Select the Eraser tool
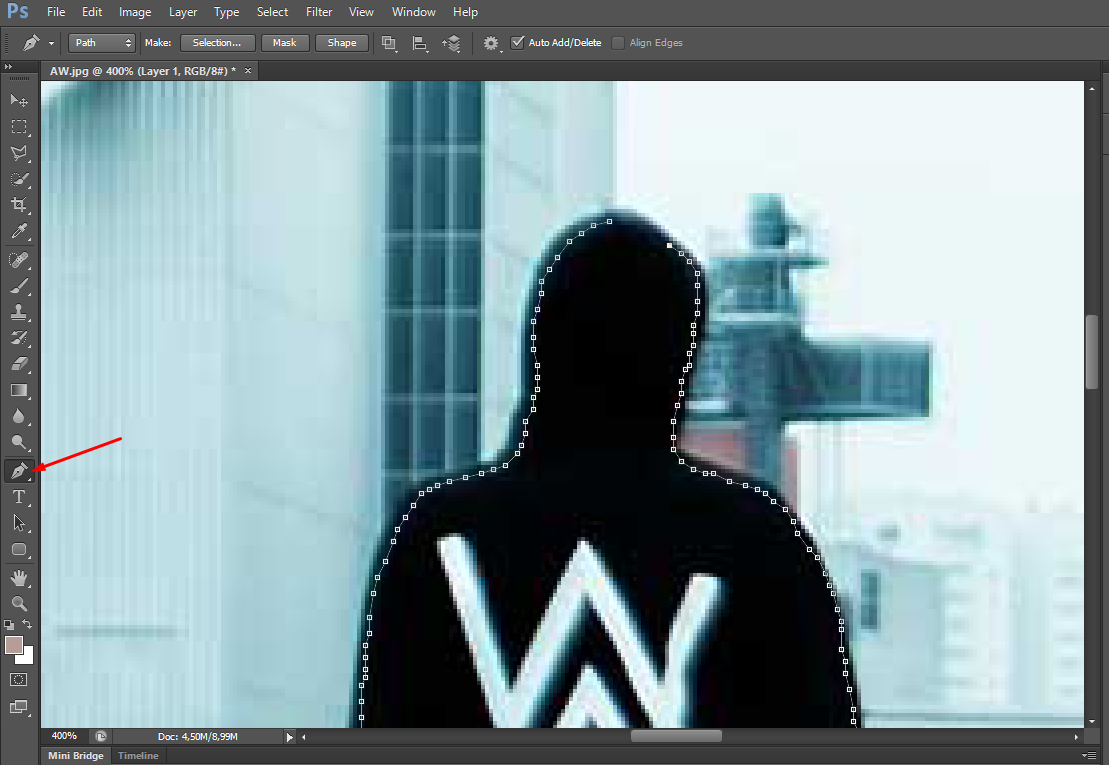 [x=19, y=364]
